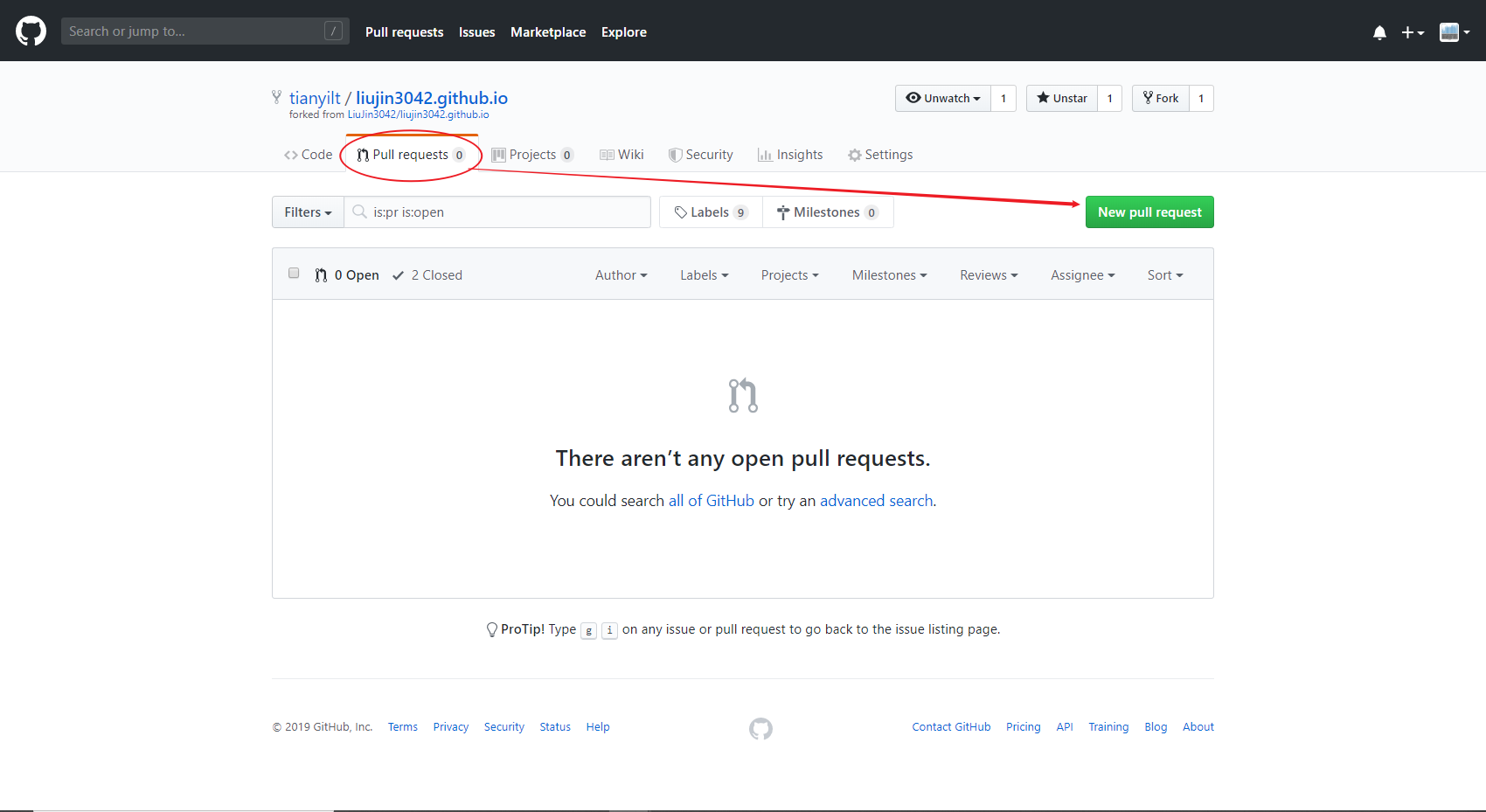
Task: Open the Pricing footer link
Action: coord(1023,727)
